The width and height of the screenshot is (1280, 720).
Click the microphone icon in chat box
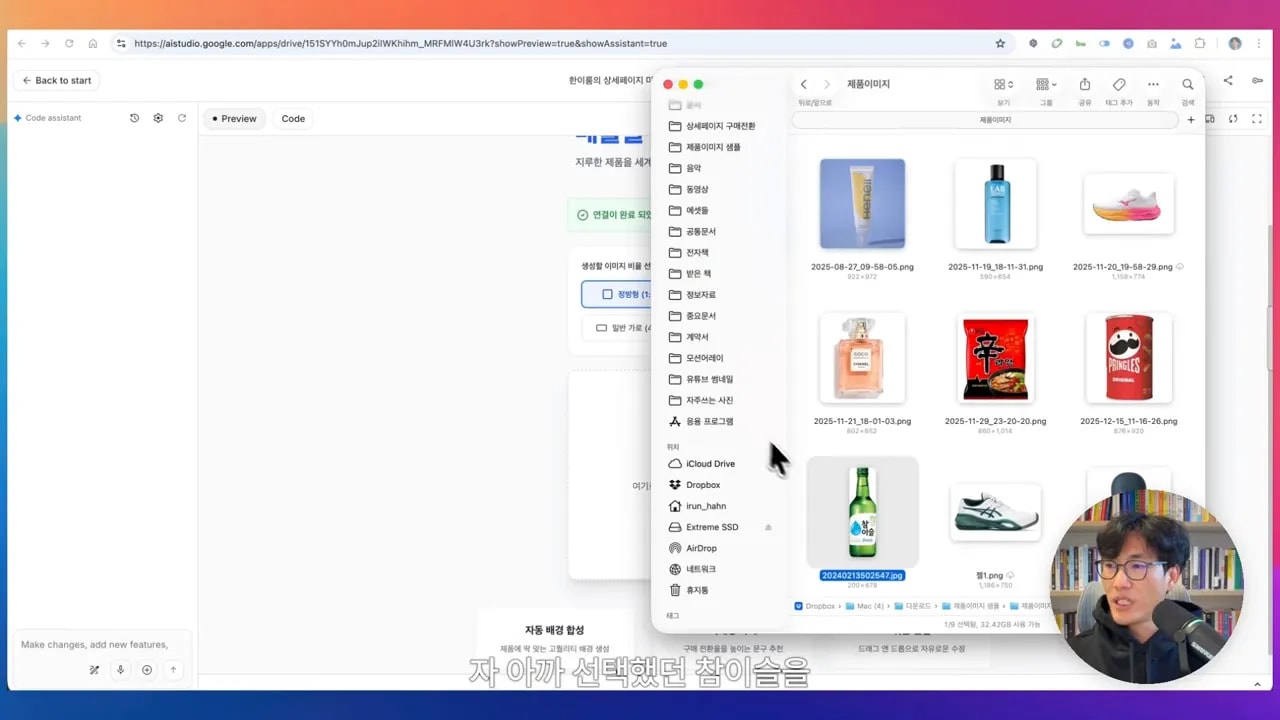point(120,670)
